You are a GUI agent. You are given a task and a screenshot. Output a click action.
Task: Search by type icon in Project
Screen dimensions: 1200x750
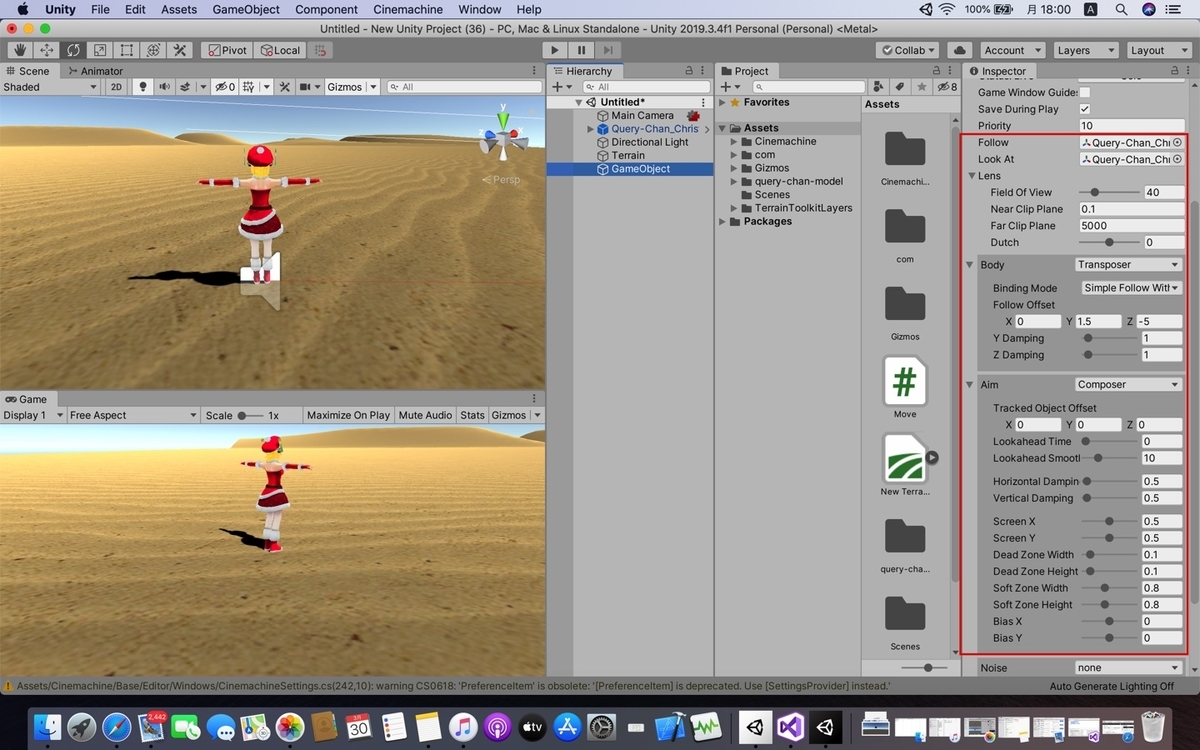[879, 87]
